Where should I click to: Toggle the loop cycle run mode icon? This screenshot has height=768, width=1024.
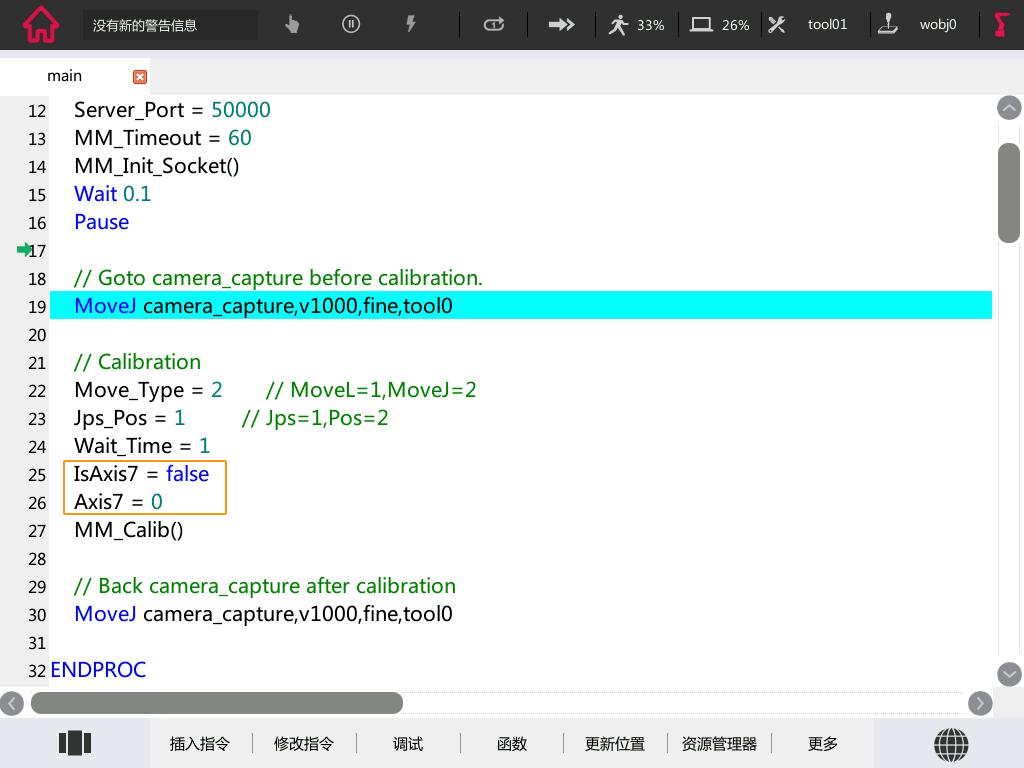pos(493,24)
